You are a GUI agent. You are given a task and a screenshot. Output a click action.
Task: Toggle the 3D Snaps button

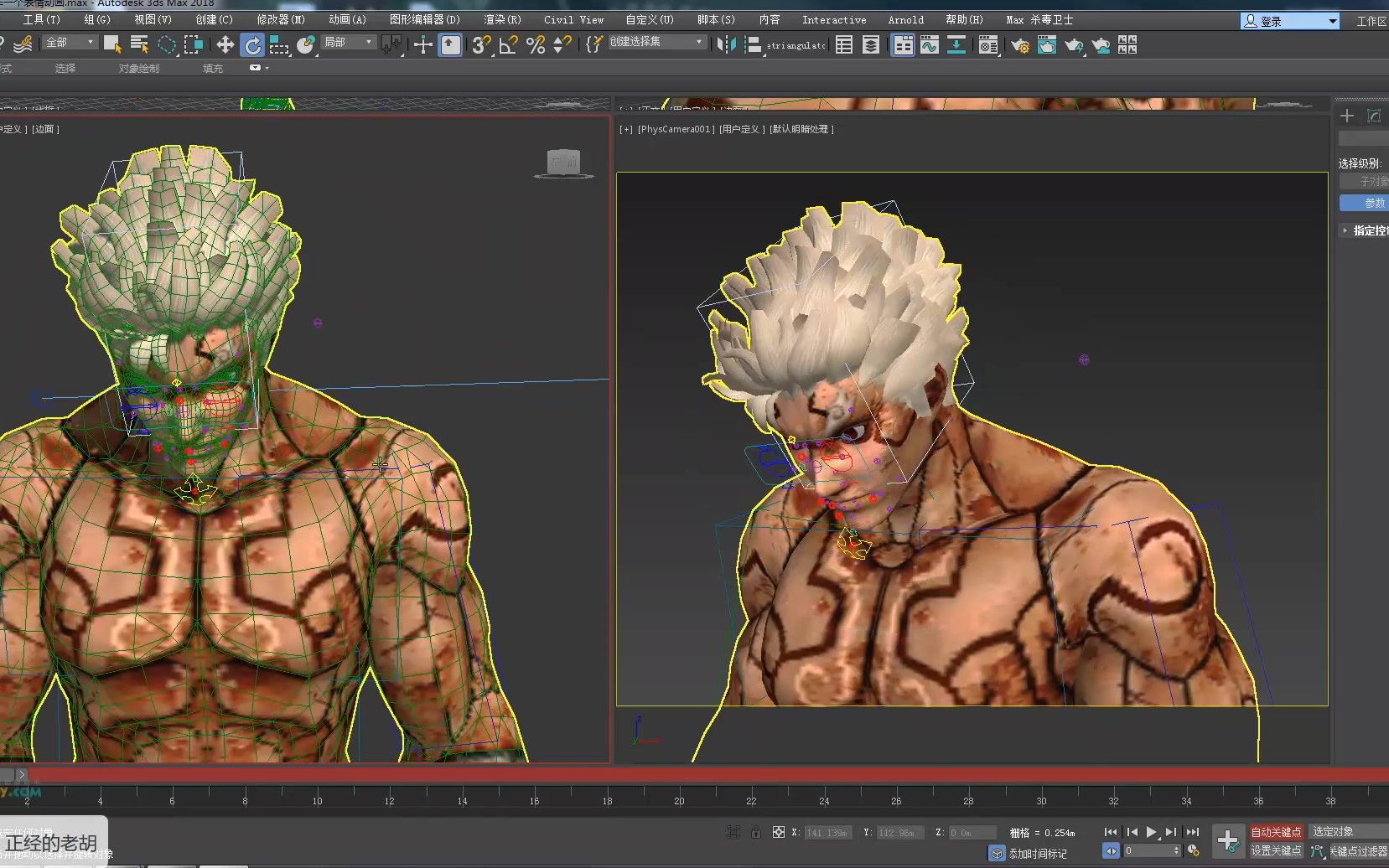480,45
